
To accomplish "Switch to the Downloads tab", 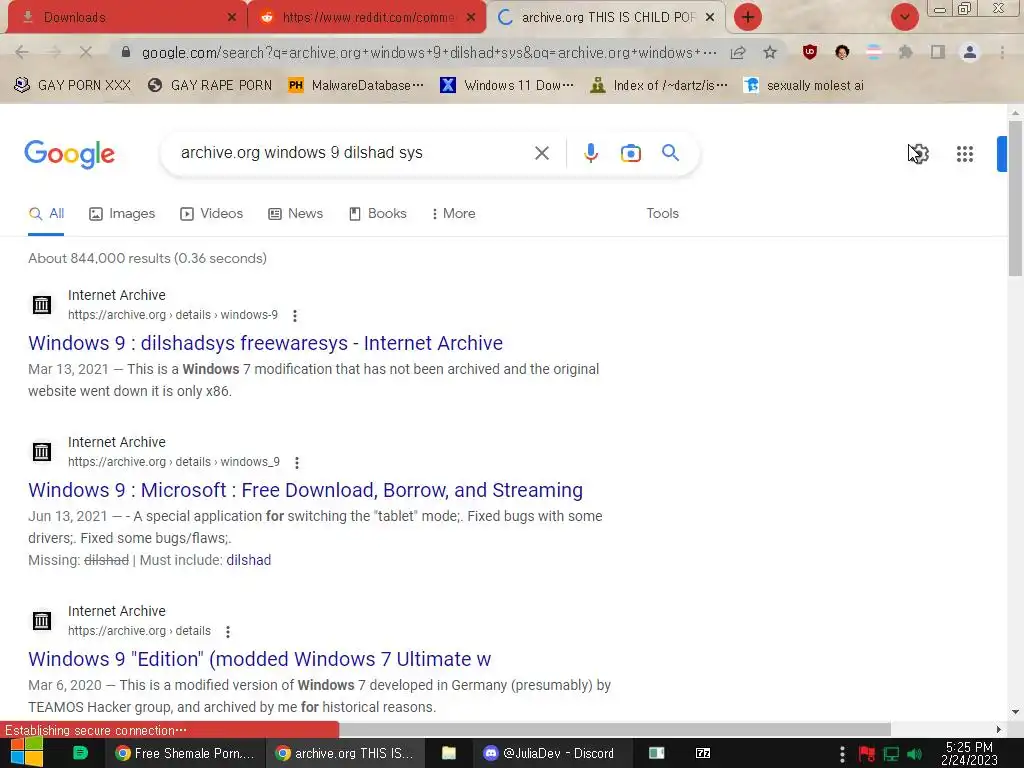I will pos(124,17).
